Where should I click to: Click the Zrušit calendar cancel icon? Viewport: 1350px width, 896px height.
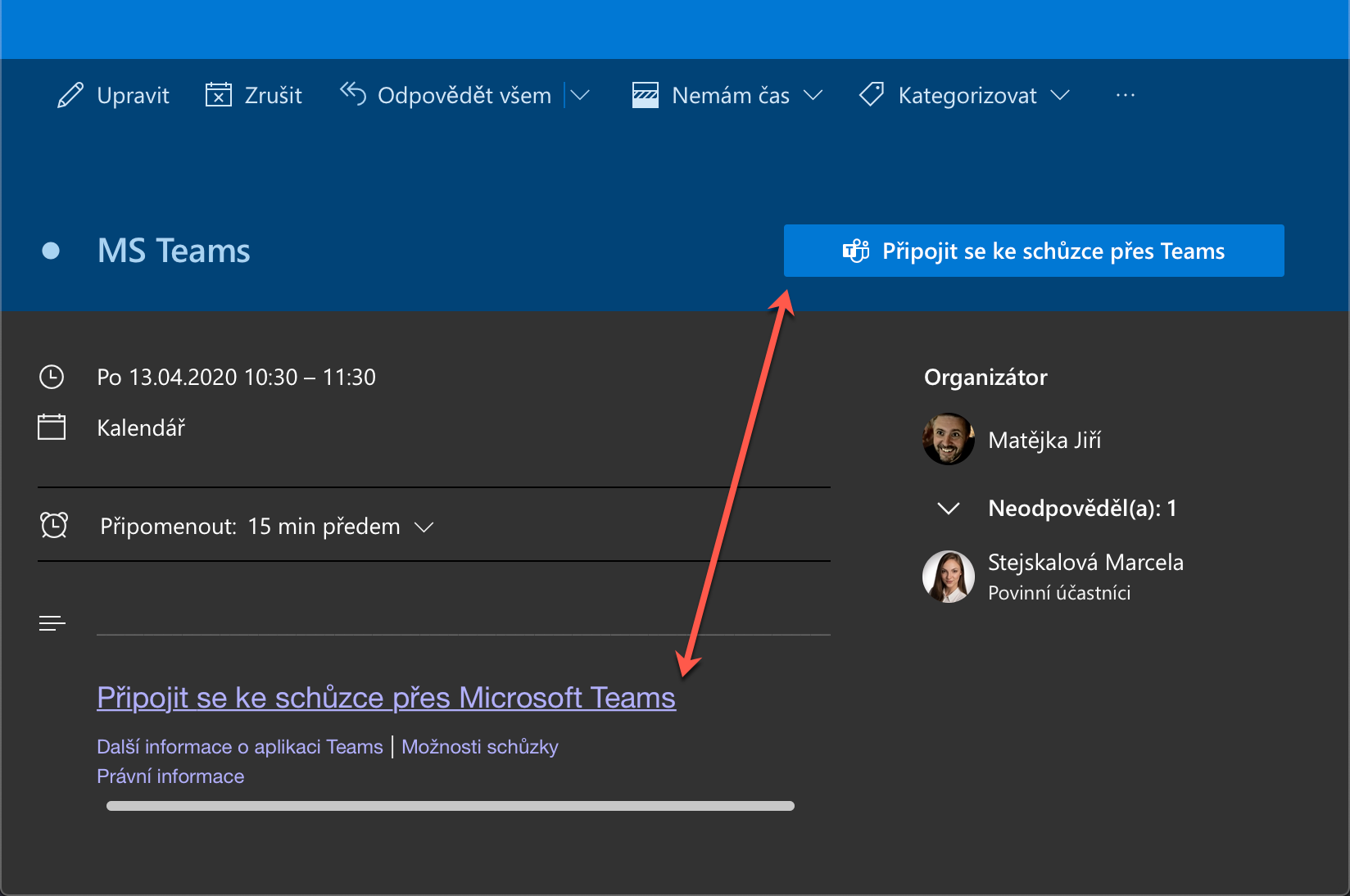click(x=218, y=95)
